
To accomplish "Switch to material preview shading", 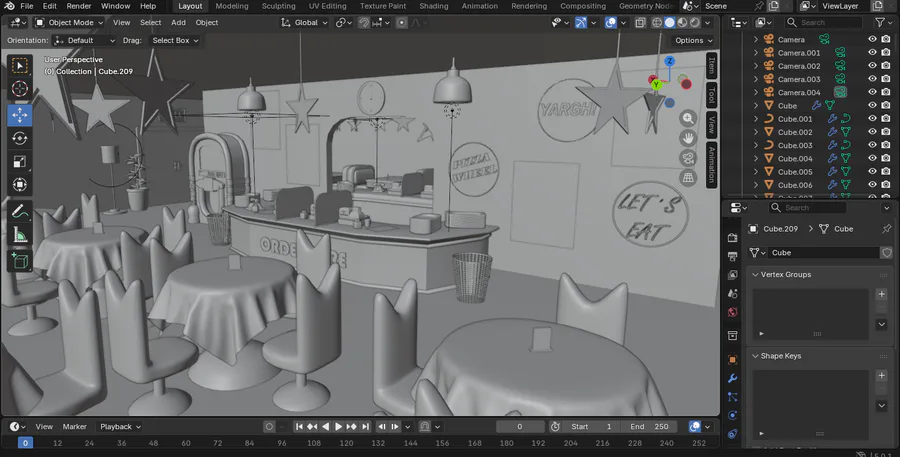I will pyautogui.click(x=682, y=22).
